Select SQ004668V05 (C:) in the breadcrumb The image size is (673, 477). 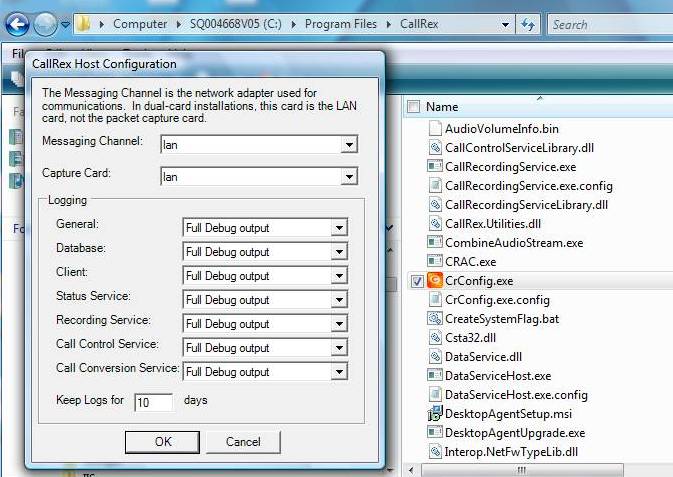pyautogui.click(x=236, y=24)
